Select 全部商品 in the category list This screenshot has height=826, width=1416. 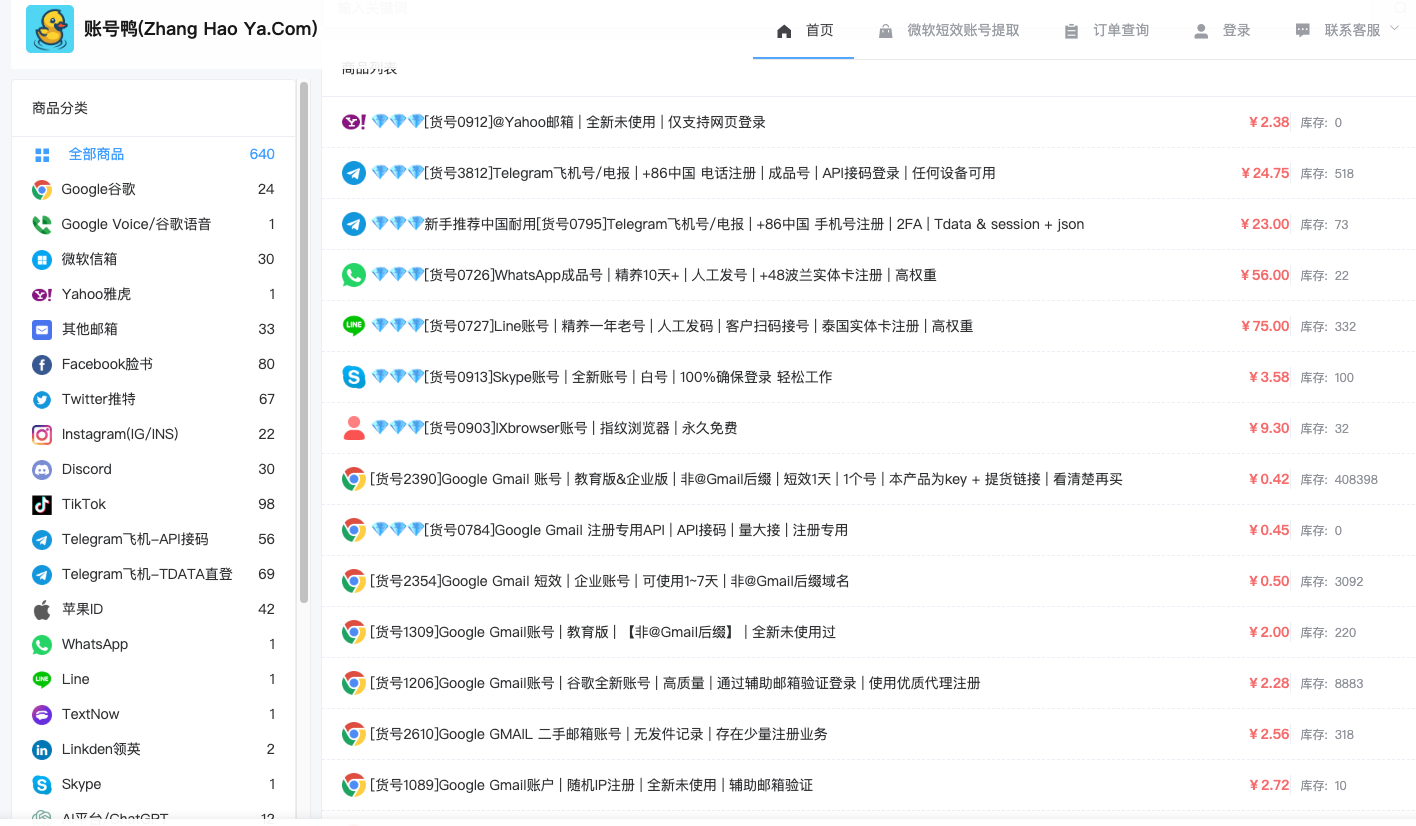(x=96, y=154)
